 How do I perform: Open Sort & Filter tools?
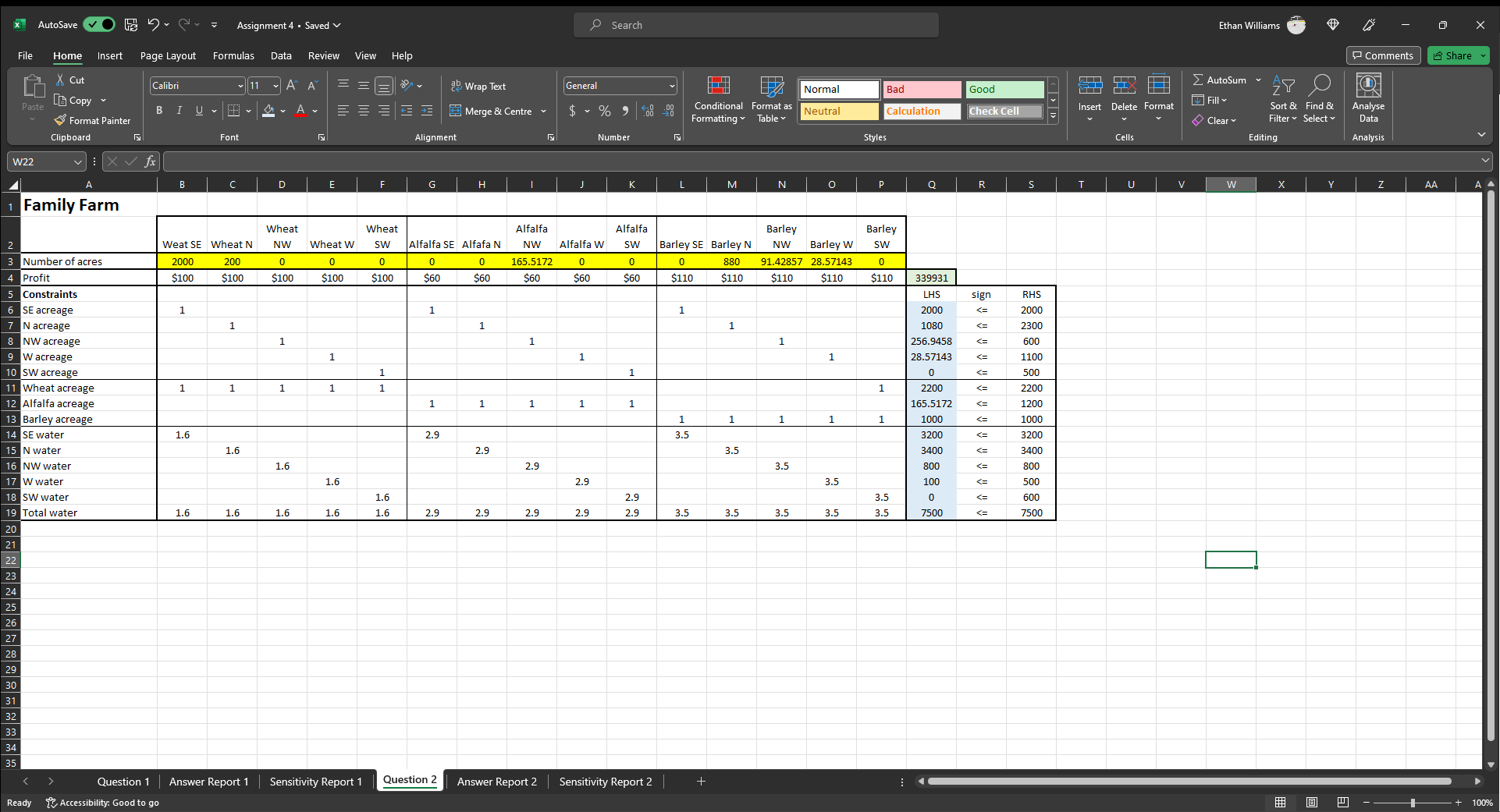pos(1283,98)
